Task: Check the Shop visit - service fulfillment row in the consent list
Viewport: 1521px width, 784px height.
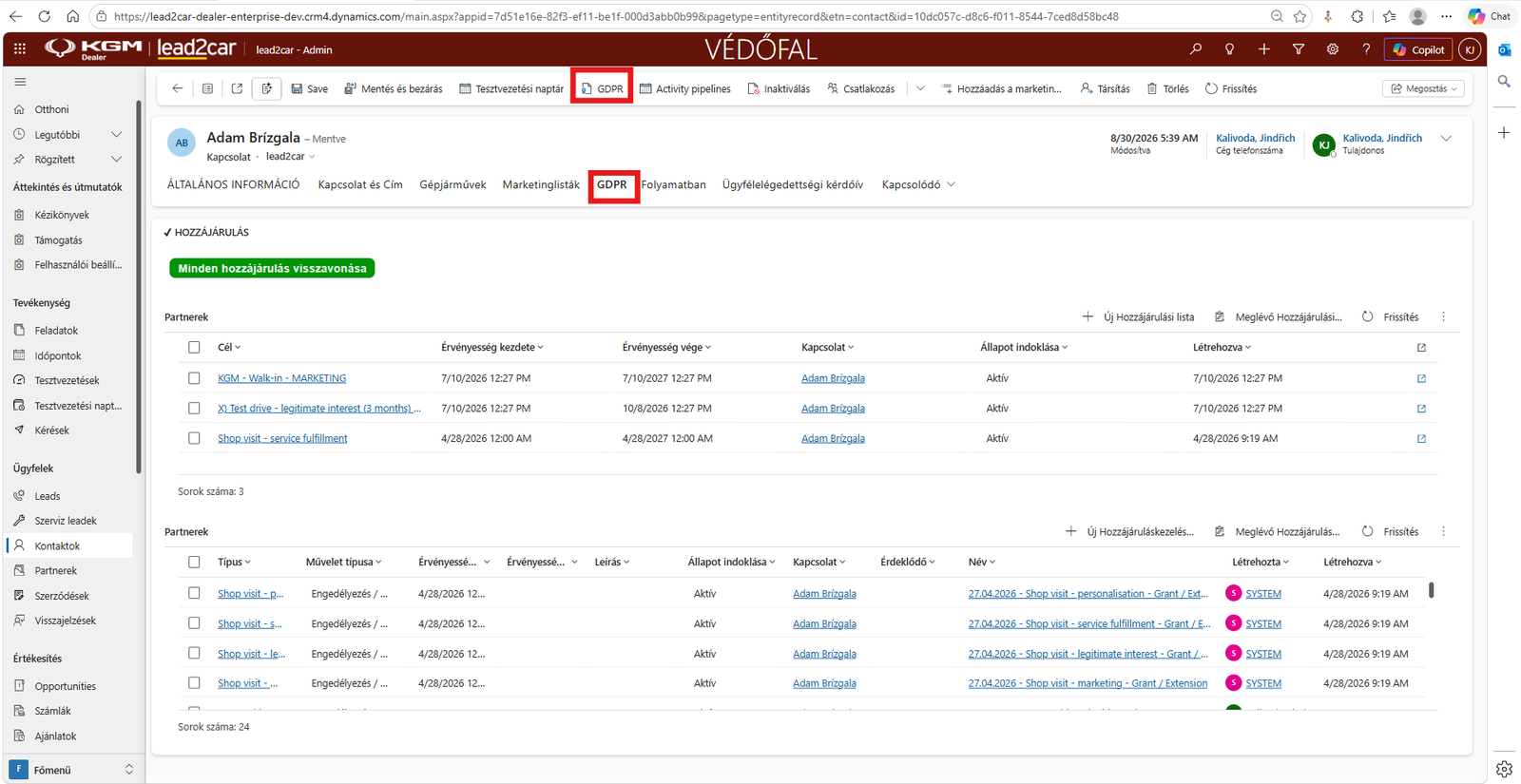Action: tap(194, 439)
